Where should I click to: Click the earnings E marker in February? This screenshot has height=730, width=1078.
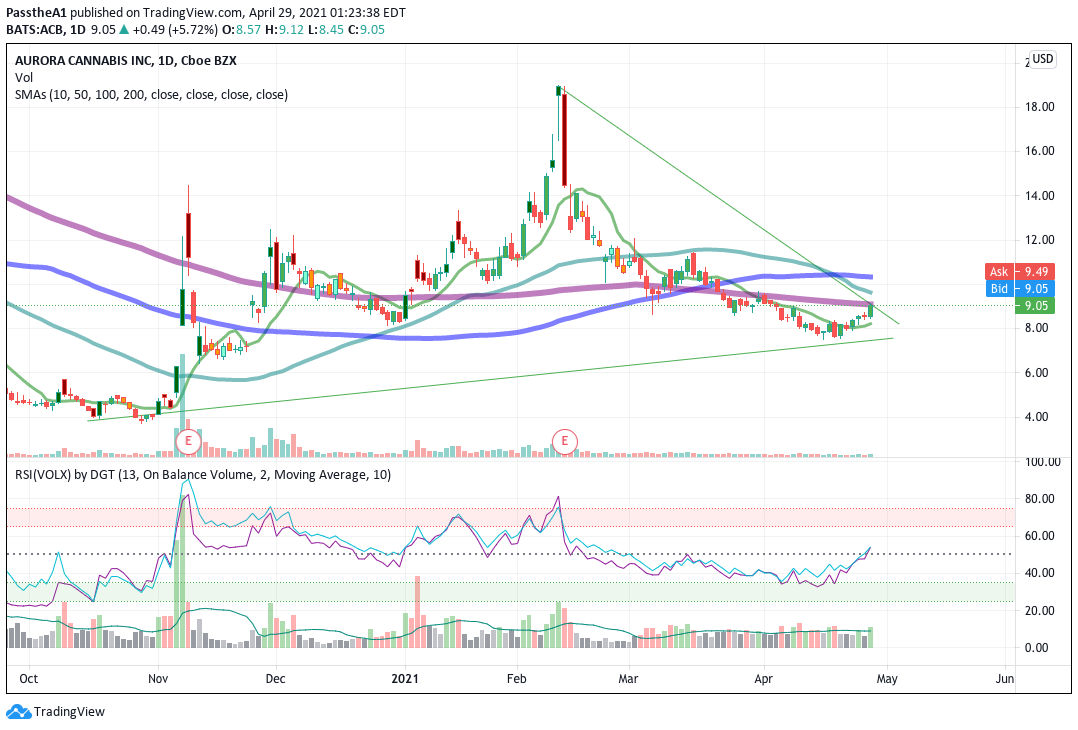pyautogui.click(x=564, y=441)
